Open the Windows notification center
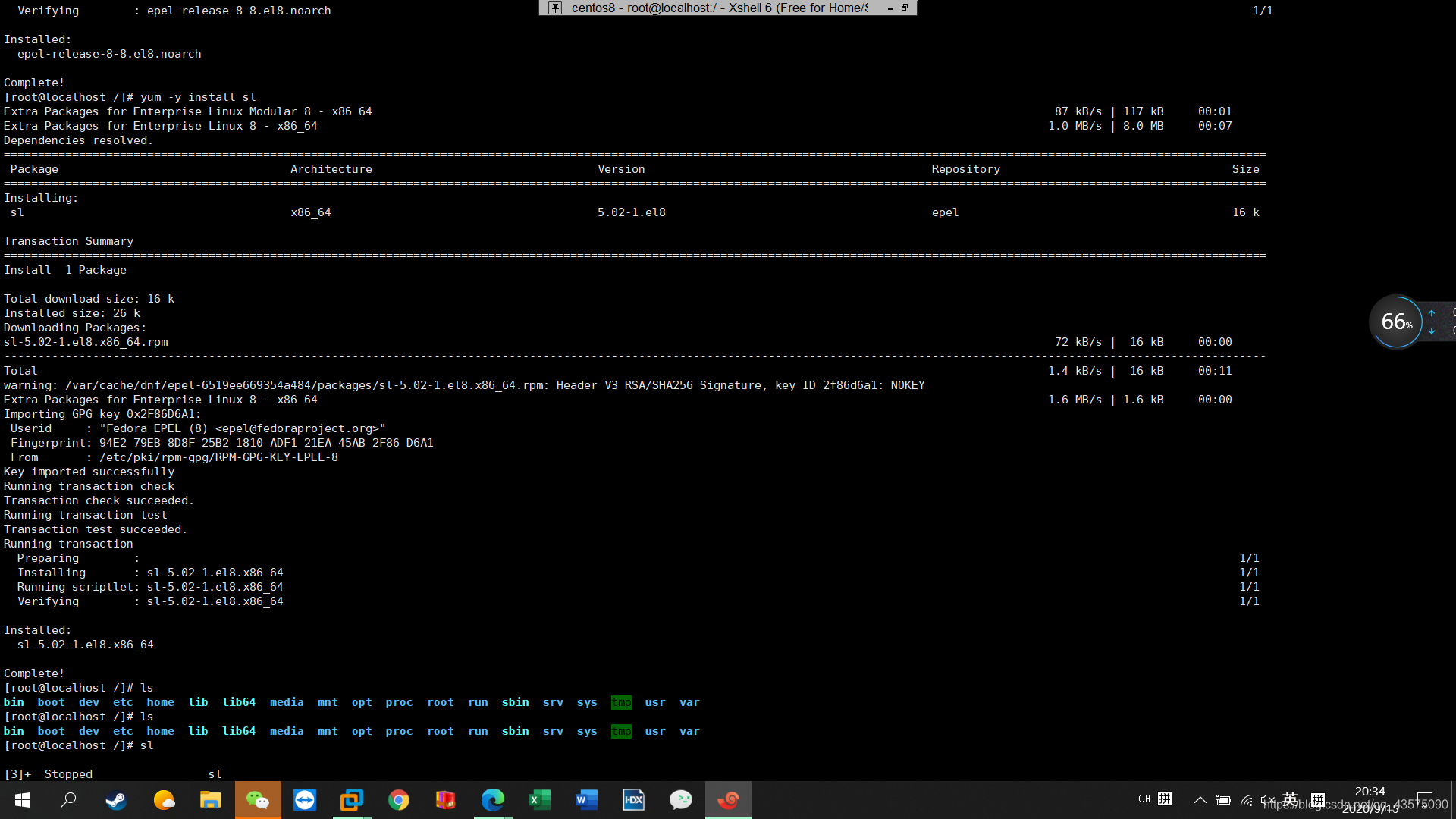1456x819 pixels. (x=1426, y=800)
